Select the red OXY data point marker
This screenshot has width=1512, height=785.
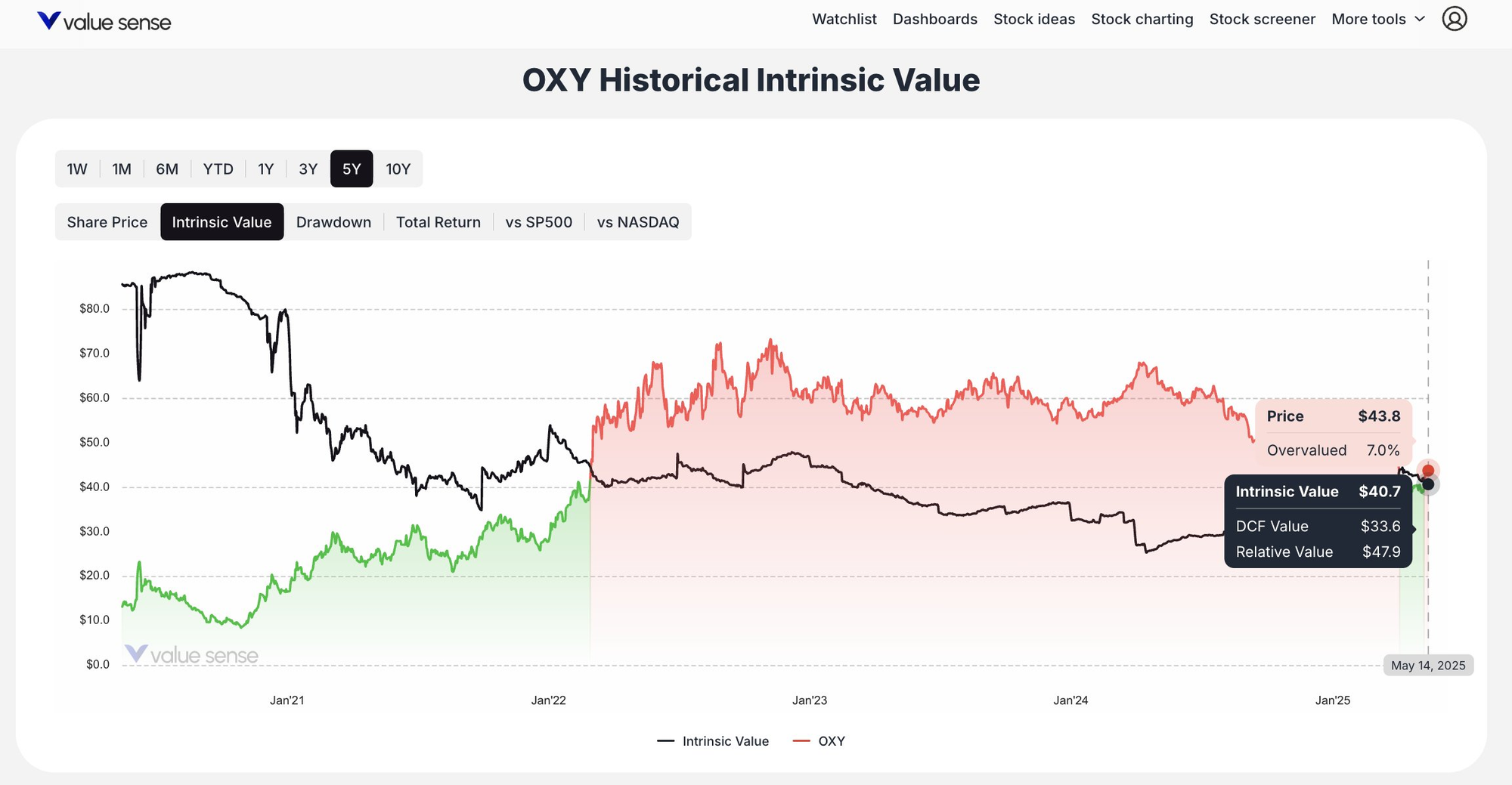(x=1427, y=468)
